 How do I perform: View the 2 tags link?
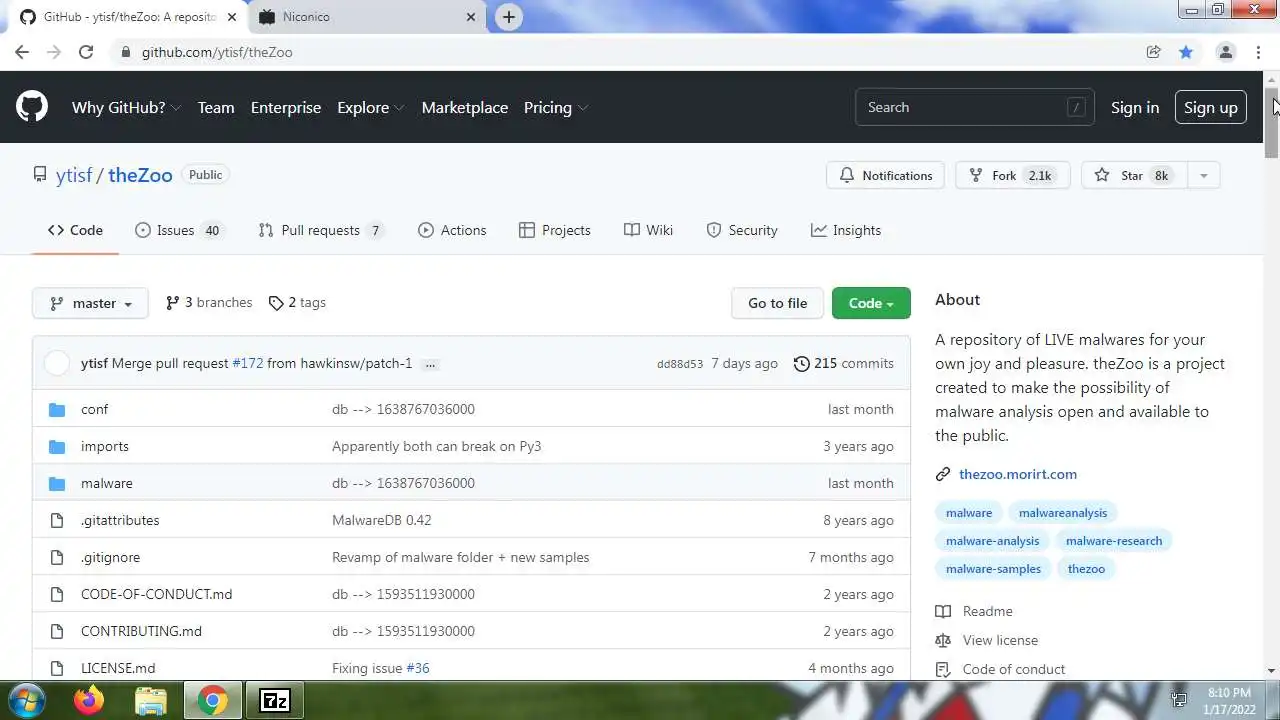(297, 303)
